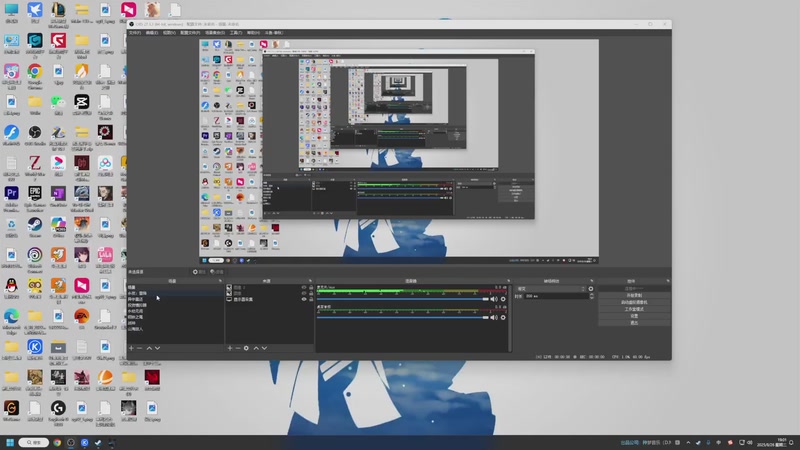Open the CapCut desktop shortcut
Screen dimensions: 800x450
point(82,105)
